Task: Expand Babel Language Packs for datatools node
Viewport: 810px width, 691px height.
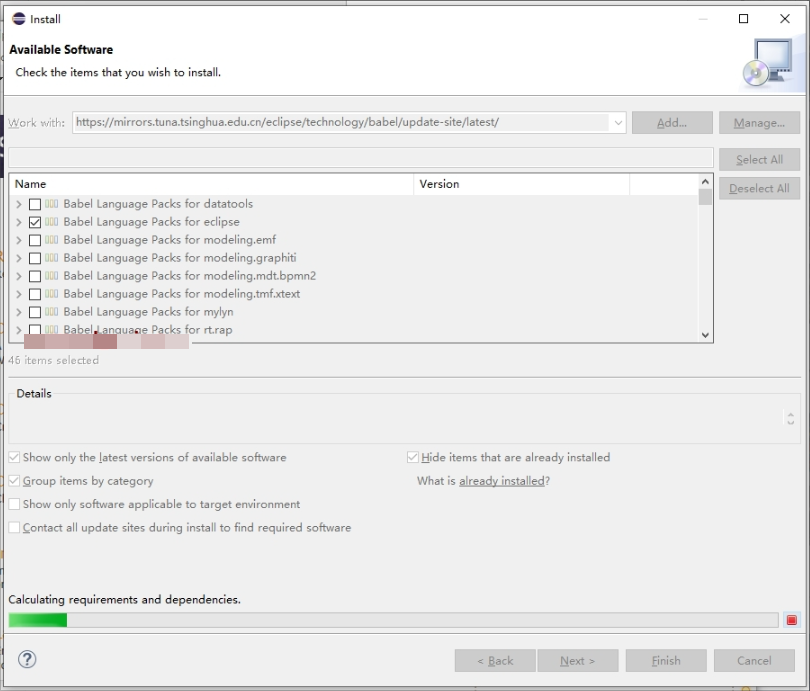Action: (x=19, y=205)
